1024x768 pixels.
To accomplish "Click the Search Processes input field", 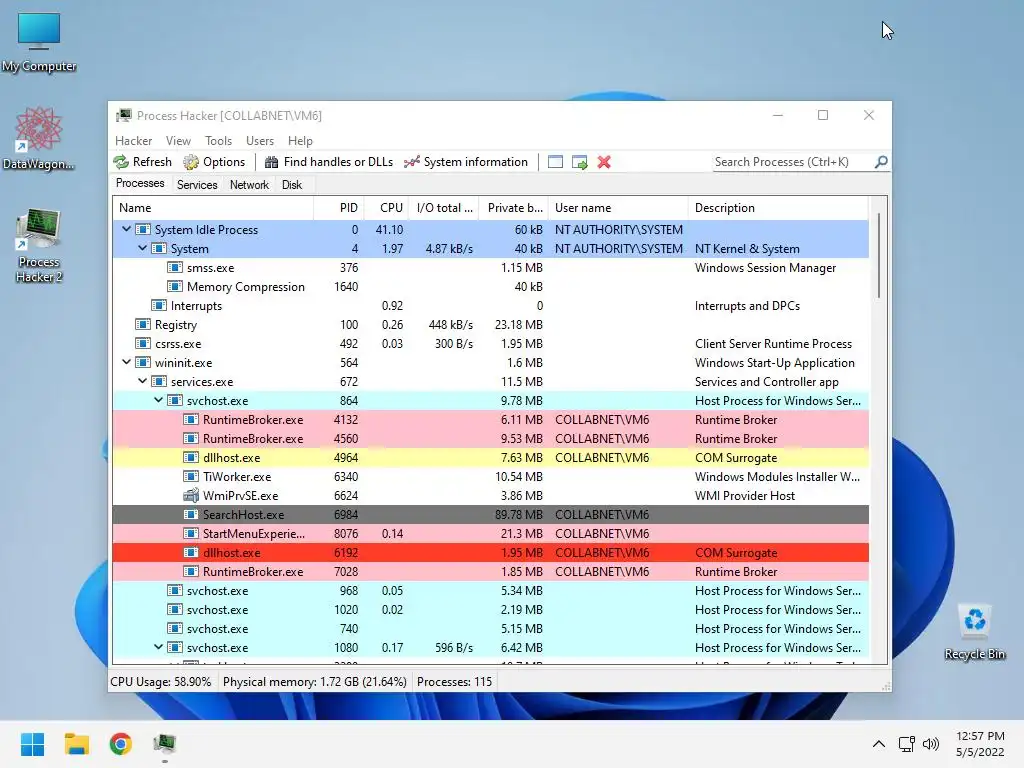I will 793,162.
